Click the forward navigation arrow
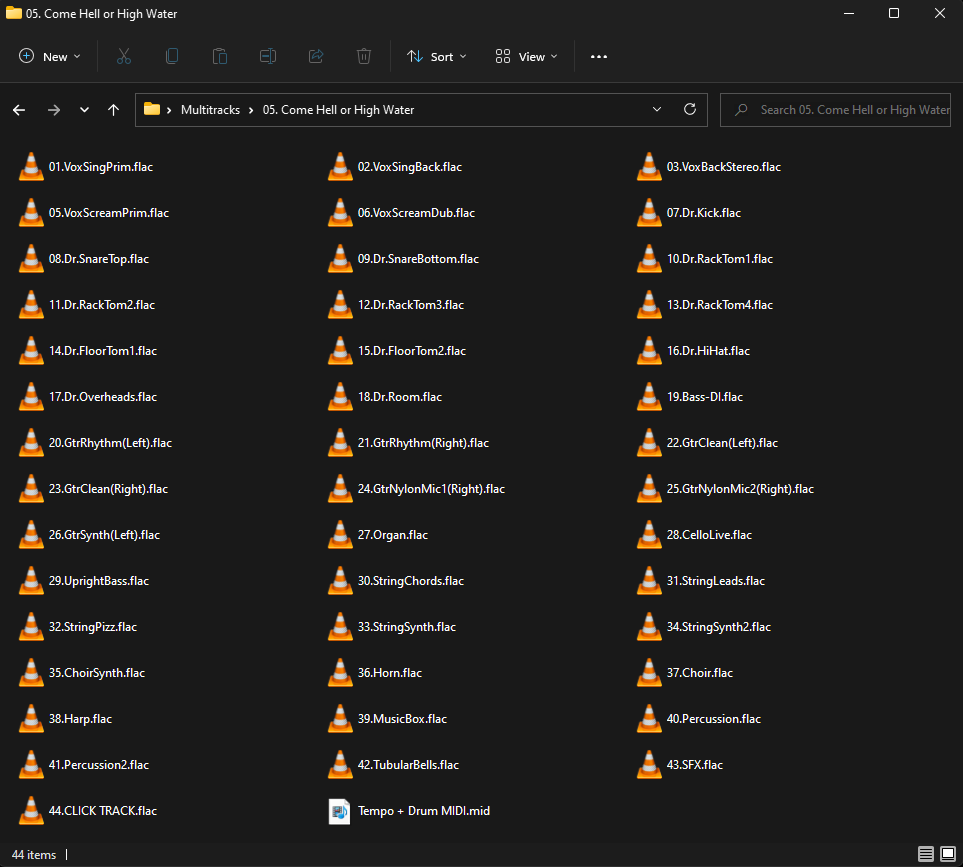The width and height of the screenshot is (963, 867). (54, 110)
